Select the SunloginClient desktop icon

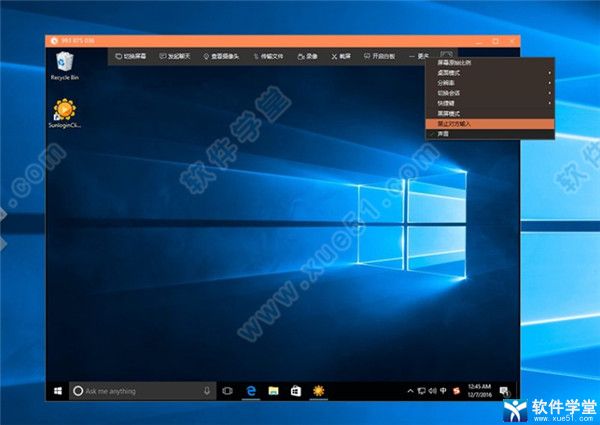pos(65,113)
